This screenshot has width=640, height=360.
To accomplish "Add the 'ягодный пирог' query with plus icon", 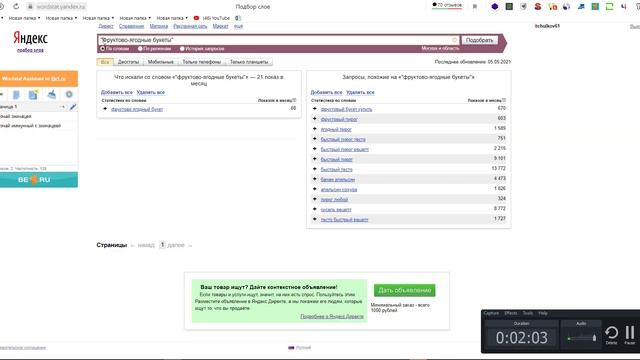I will click(315, 129).
